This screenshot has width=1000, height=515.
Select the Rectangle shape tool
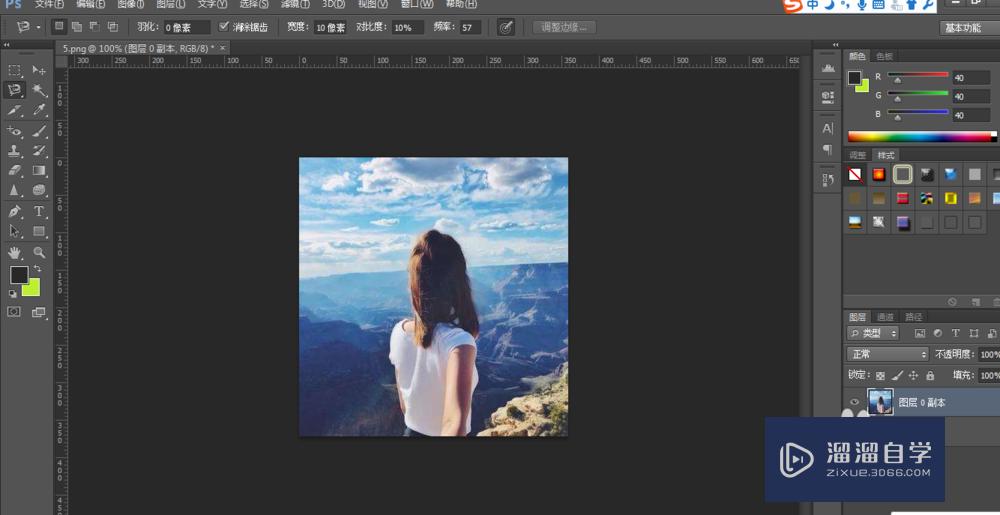tap(39, 231)
